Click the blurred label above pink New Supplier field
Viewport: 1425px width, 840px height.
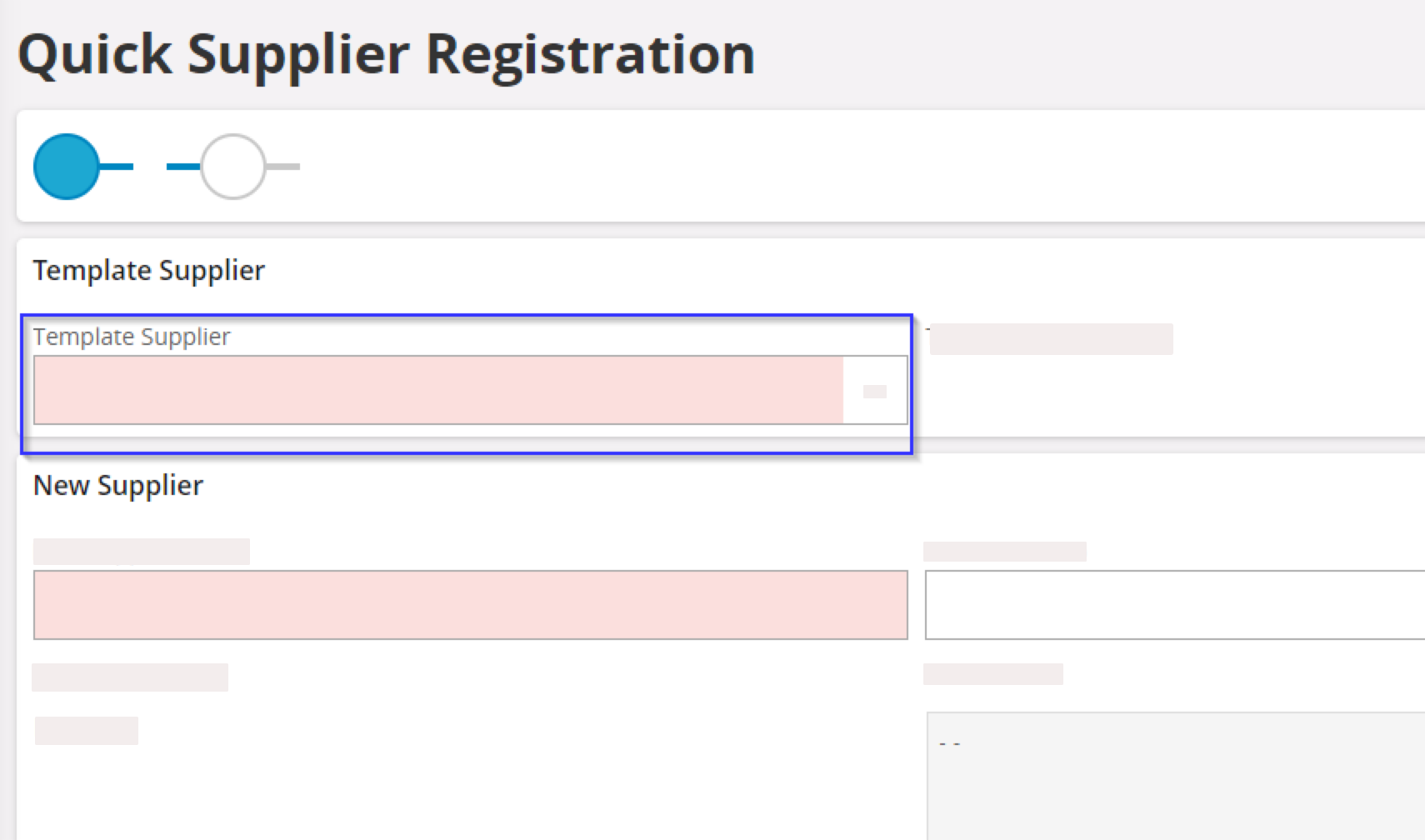(x=142, y=552)
